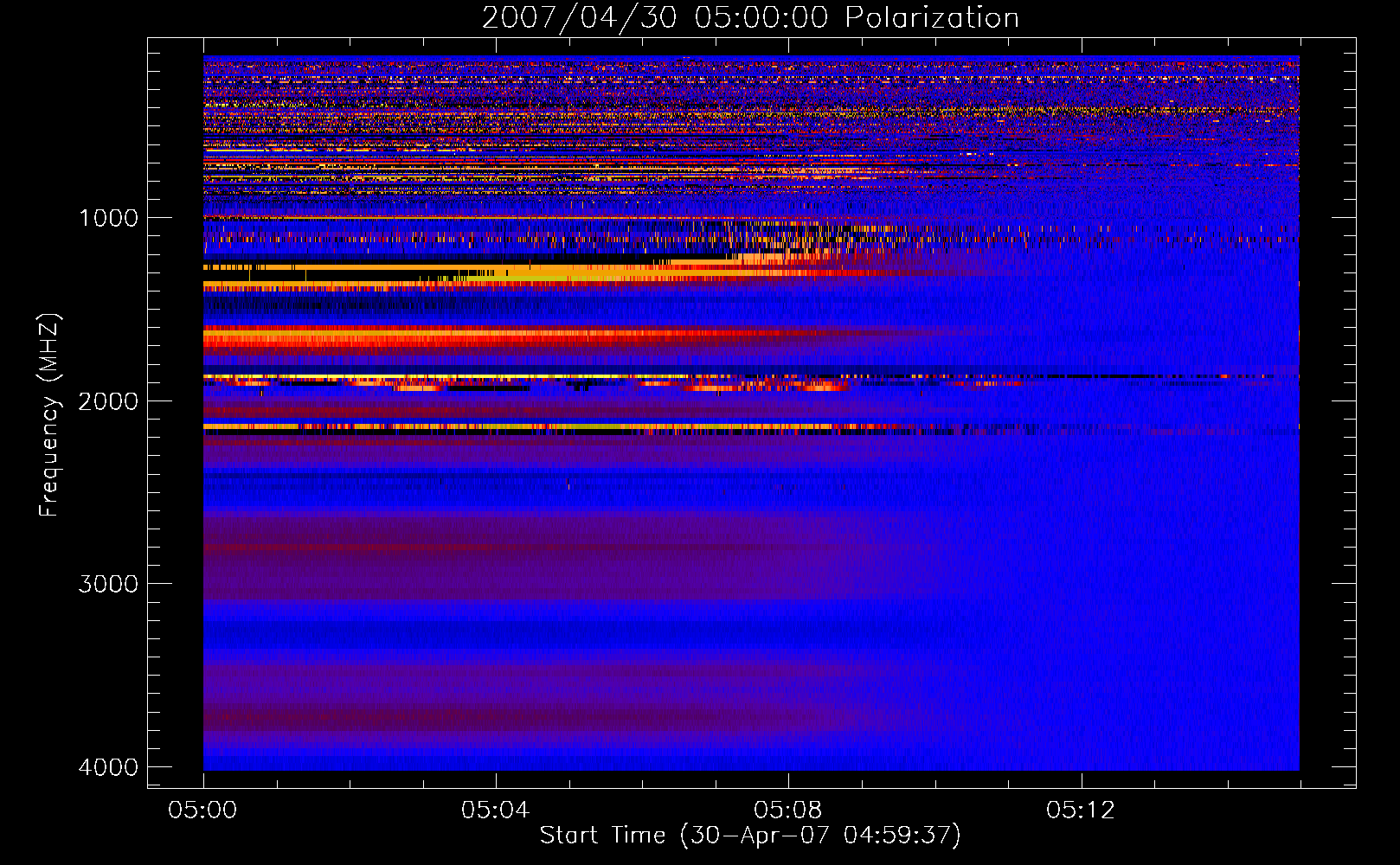This screenshot has width=1400, height=865.
Task: Click the 1000 frequency tick label
Action: pos(108,218)
